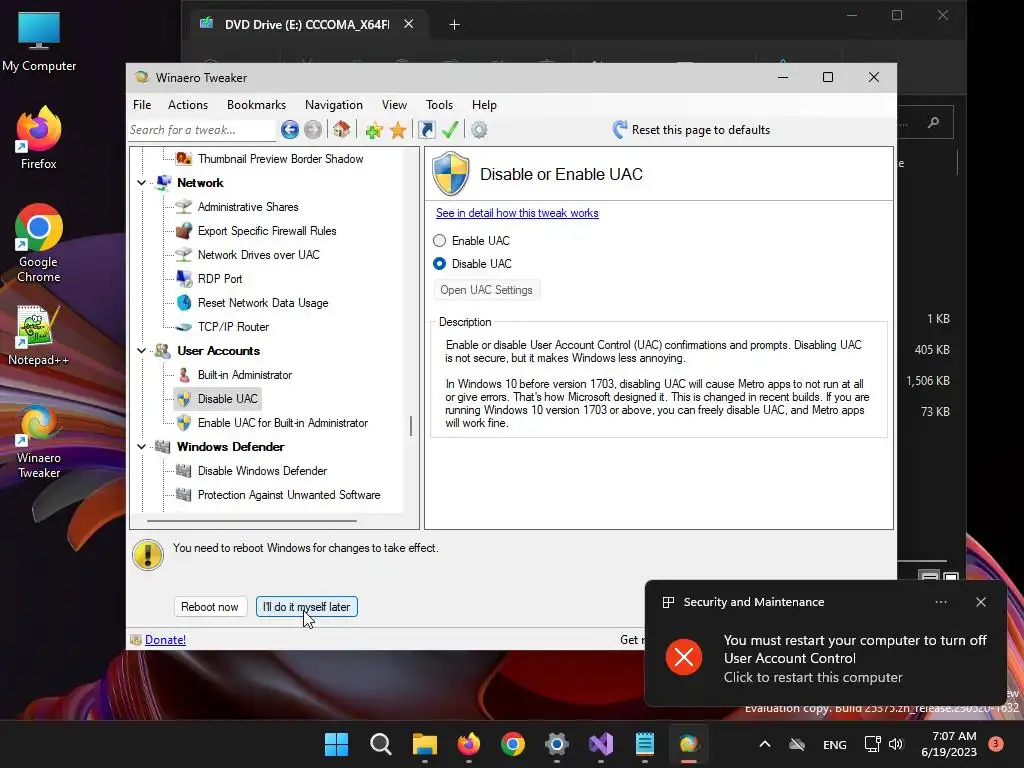
Task: Select the Disable UAC tree item
Action: tap(227, 399)
